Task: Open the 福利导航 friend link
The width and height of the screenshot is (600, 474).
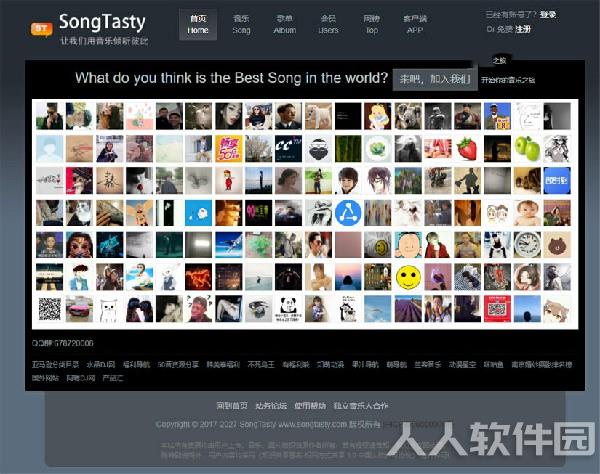Action: pyautogui.click(x=137, y=365)
